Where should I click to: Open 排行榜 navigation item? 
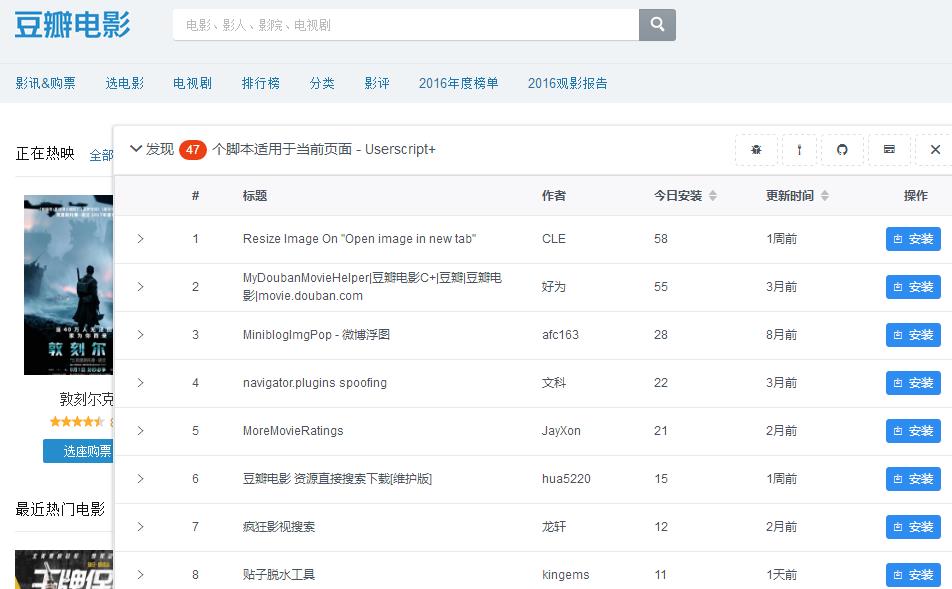[x=261, y=83]
